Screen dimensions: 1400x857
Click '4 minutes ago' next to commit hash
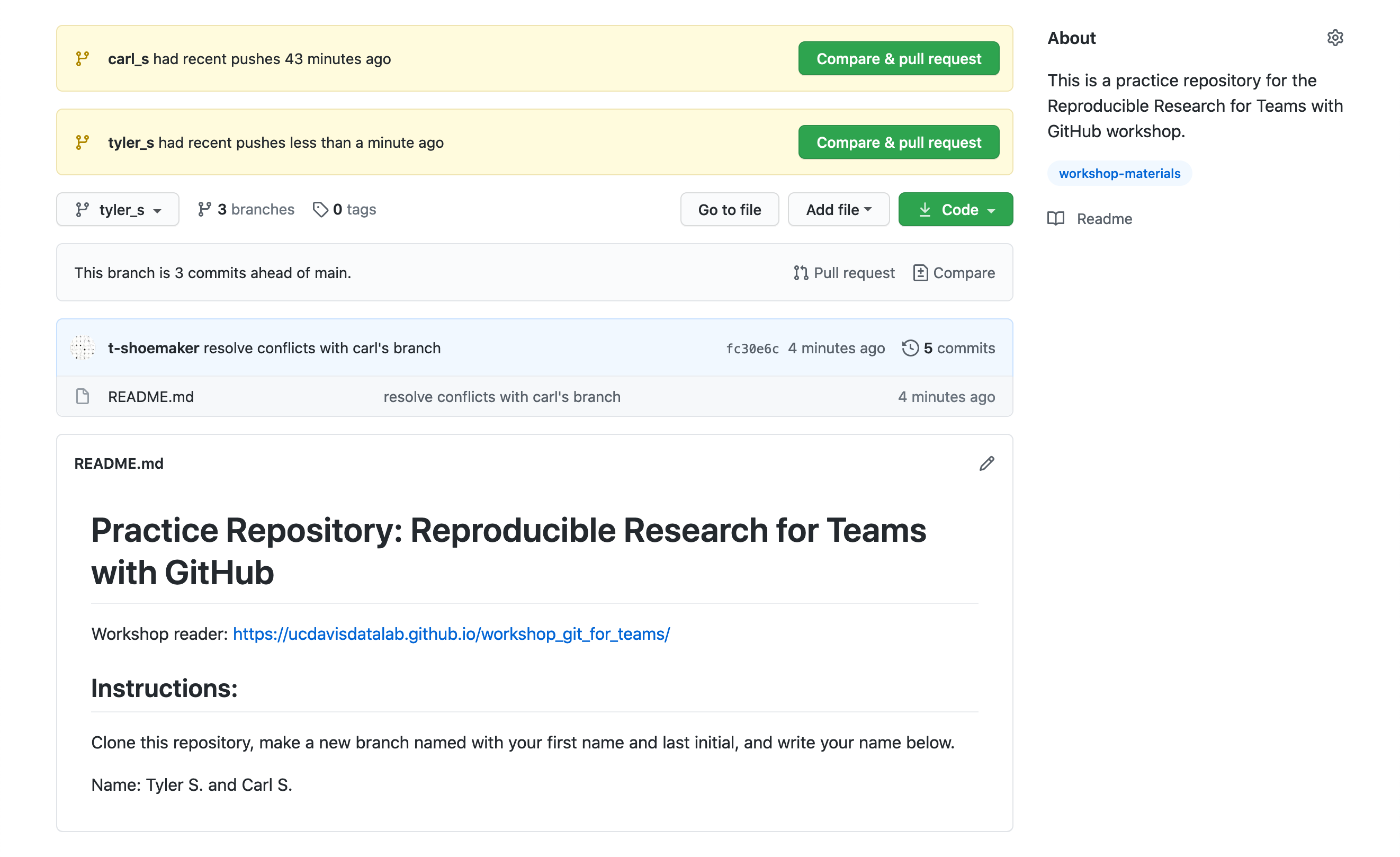[x=837, y=348]
